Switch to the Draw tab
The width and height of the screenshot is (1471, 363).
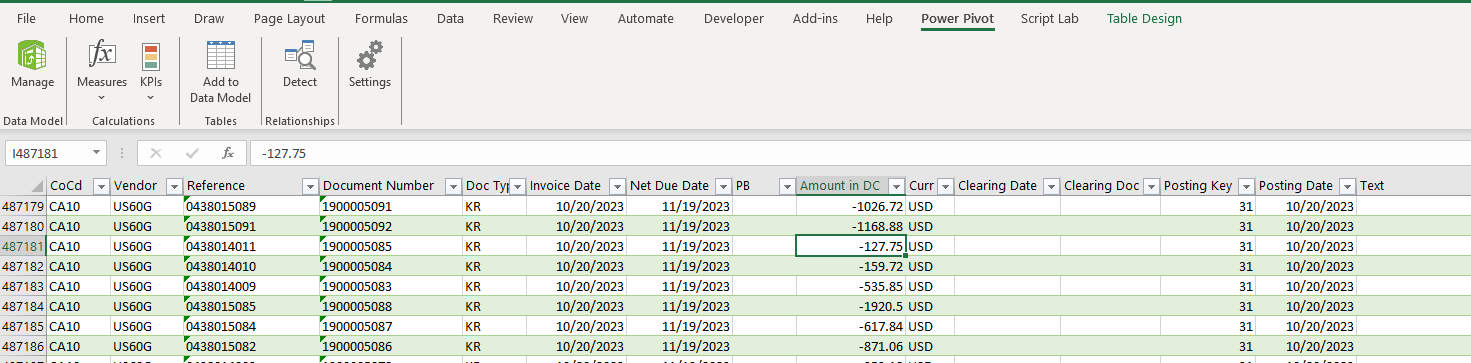pos(209,19)
